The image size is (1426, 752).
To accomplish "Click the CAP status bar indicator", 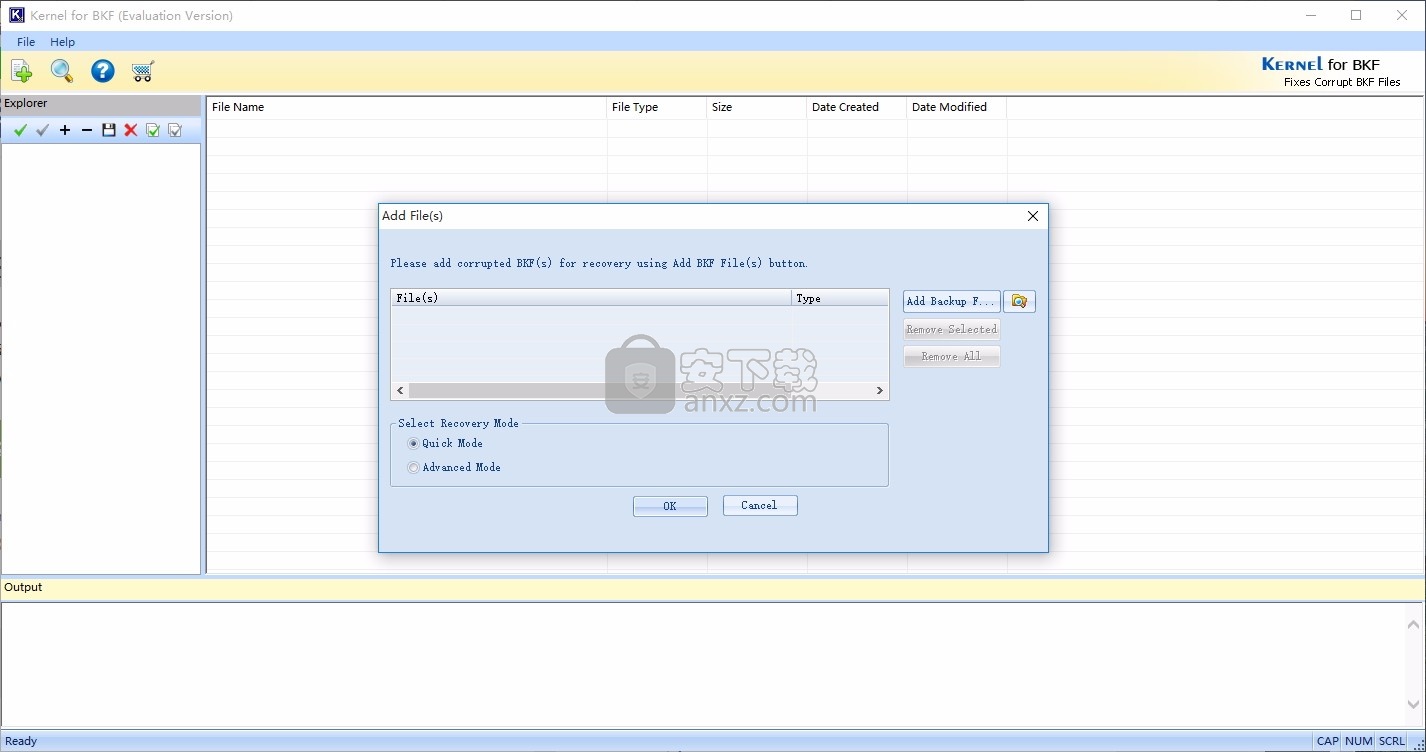I will pos(1327,741).
